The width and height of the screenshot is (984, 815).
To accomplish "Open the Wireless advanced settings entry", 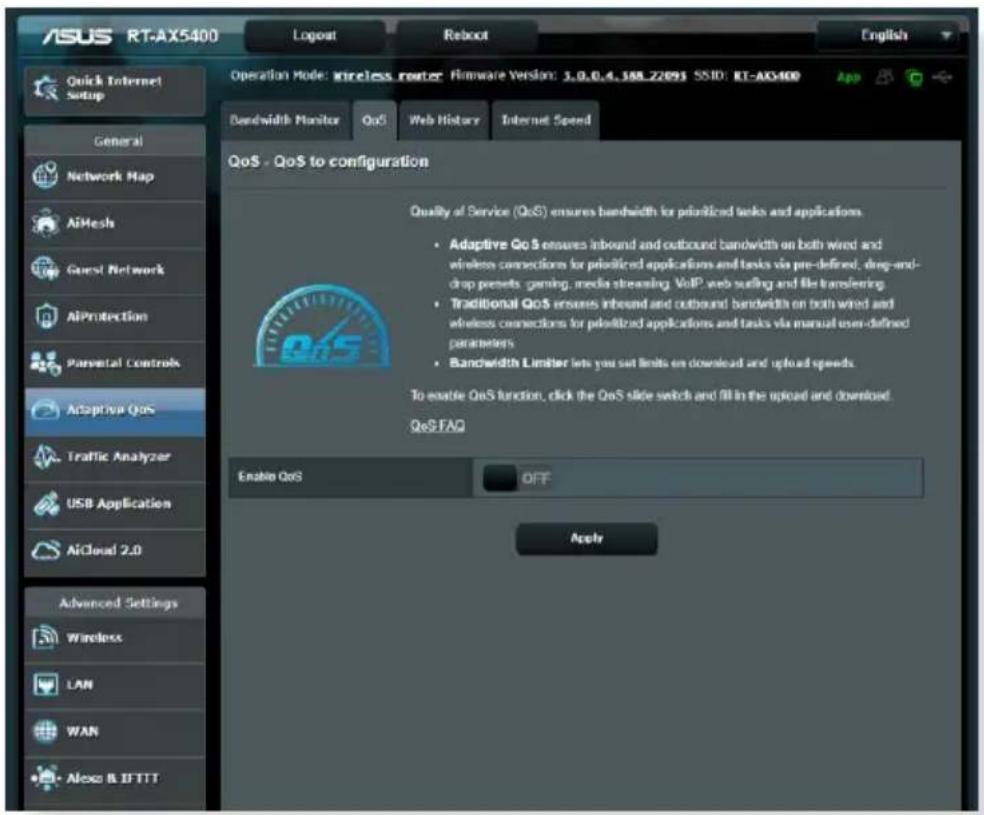I will (x=115, y=638).
